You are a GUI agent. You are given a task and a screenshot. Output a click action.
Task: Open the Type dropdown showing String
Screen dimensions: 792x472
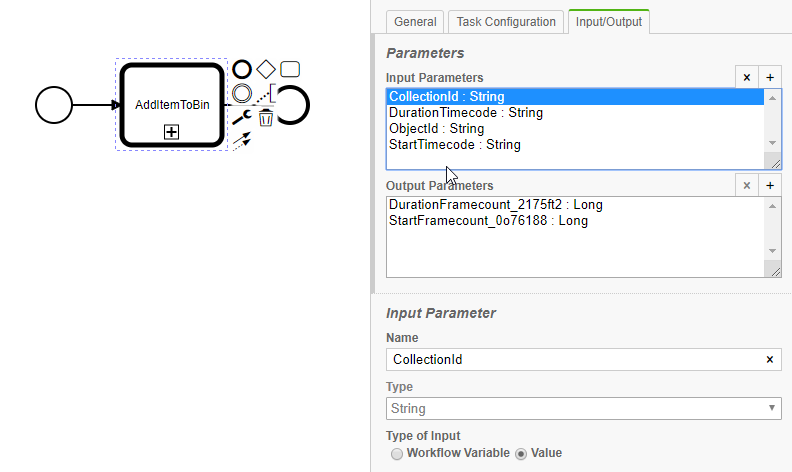tap(583, 408)
